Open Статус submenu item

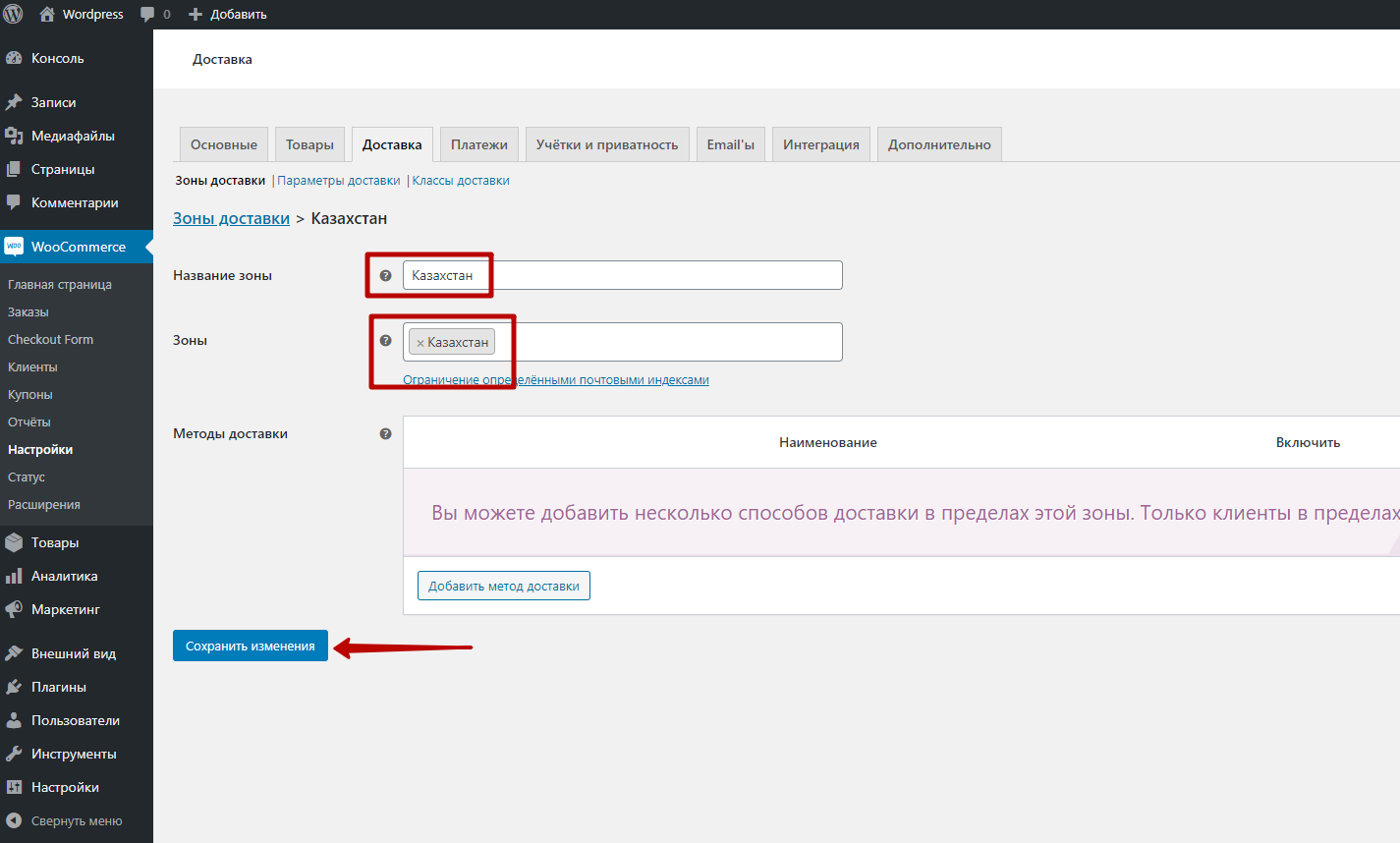point(27,477)
